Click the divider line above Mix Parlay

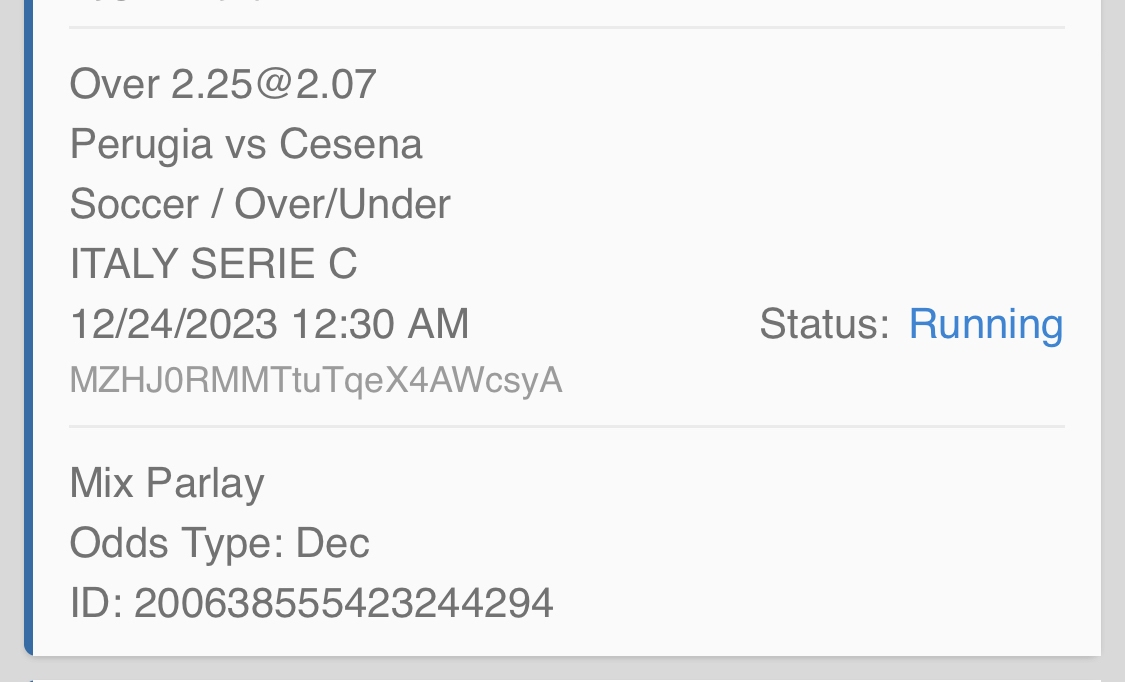[x=566, y=427]
